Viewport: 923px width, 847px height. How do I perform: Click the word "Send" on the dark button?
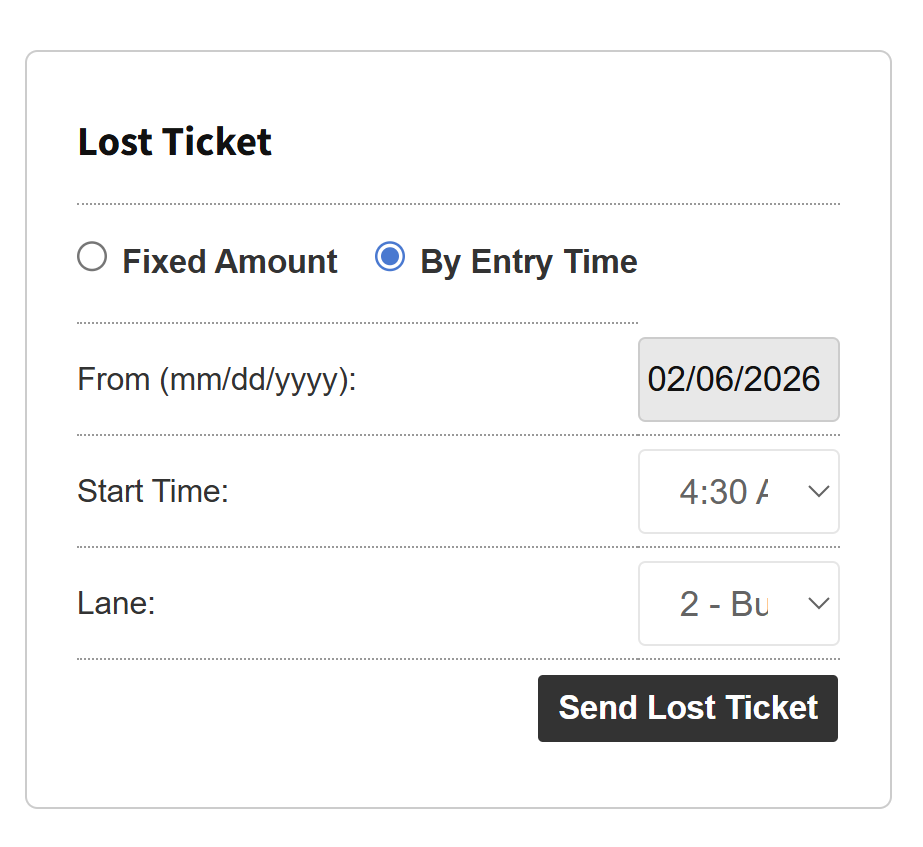click(598, 708)
